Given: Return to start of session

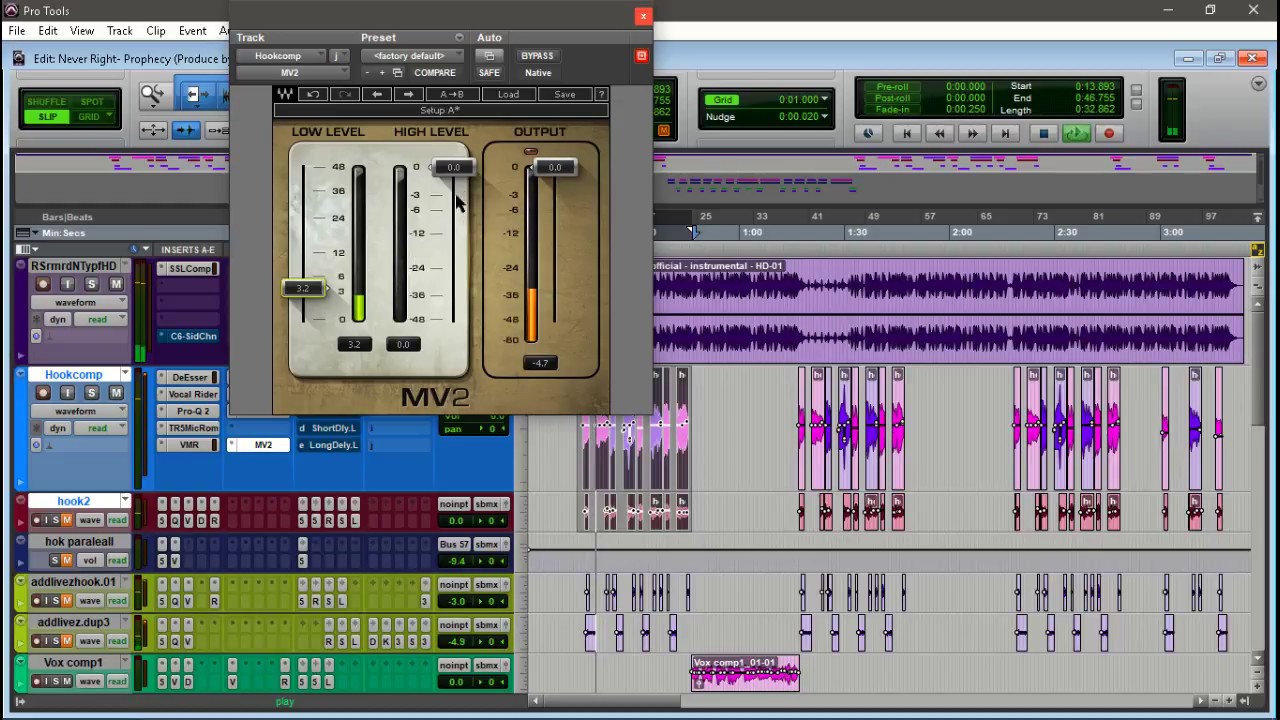Looking at the screenshot, I should (907, 133).
